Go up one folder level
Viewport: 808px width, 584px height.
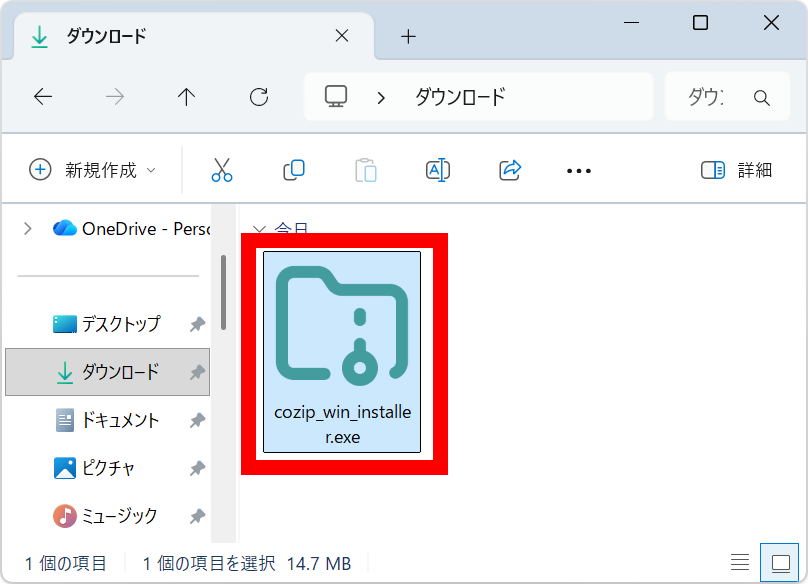(x=186, y=97)
